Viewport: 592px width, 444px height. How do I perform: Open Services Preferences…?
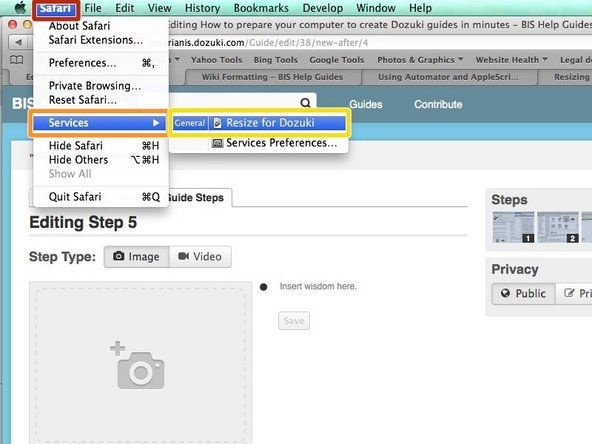(259, 143)
